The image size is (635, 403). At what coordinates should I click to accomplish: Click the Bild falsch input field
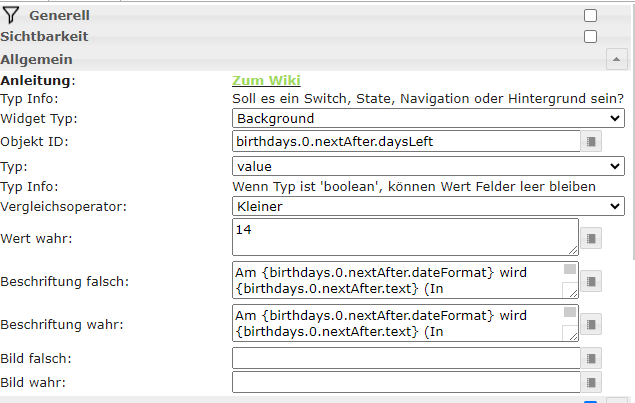point(405,358)
